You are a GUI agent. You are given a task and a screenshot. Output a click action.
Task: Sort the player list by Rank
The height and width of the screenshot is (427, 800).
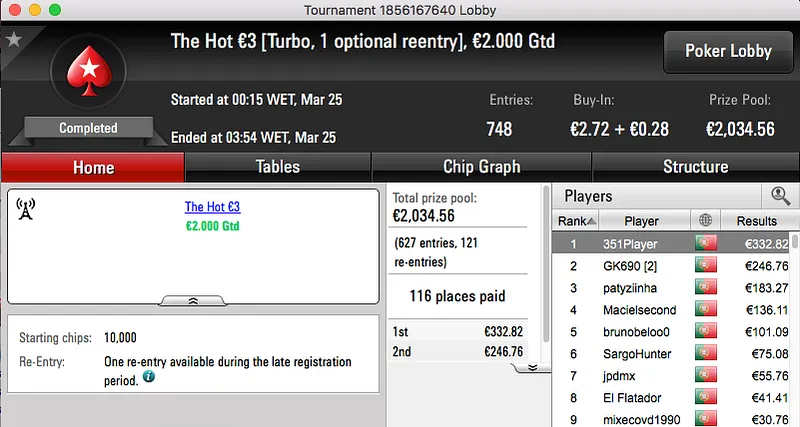click(577, 221)
